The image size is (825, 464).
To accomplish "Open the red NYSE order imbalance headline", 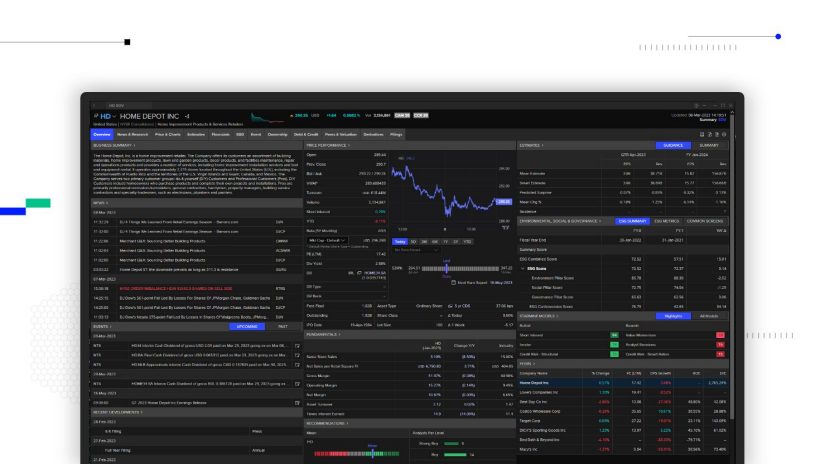I will click(176, 289).
